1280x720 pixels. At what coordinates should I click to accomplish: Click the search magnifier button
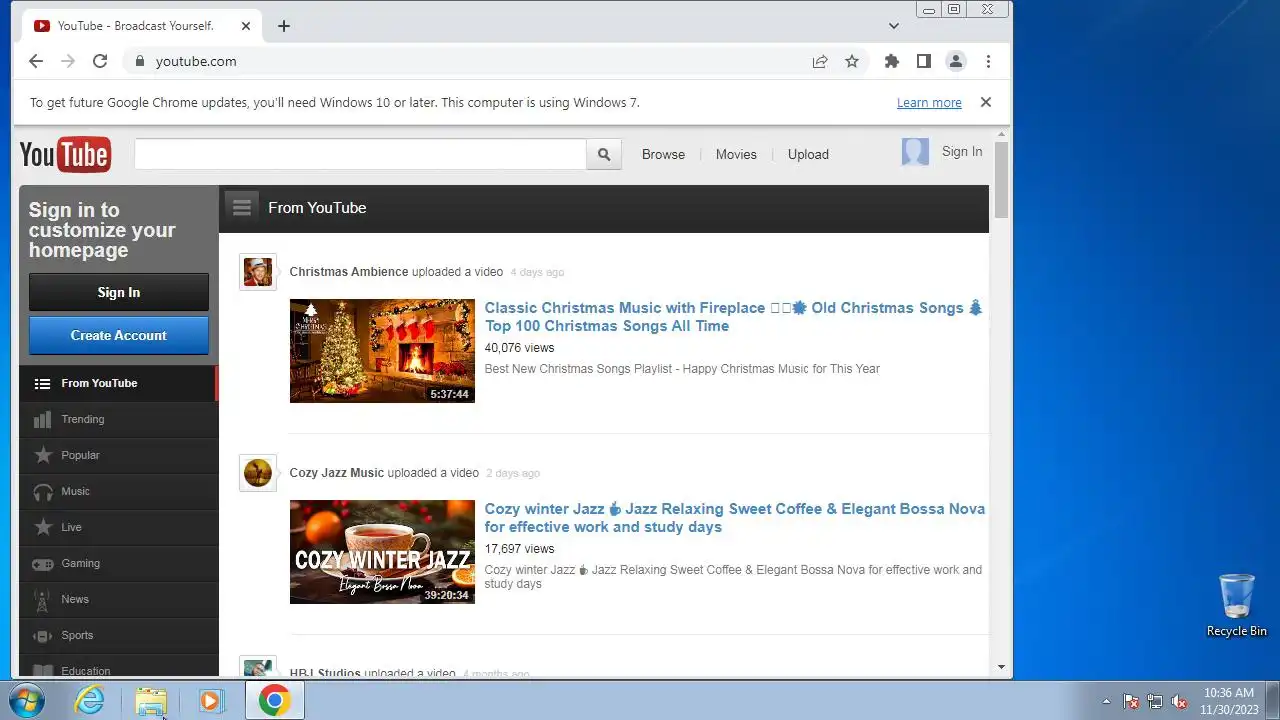click(604, 154)
